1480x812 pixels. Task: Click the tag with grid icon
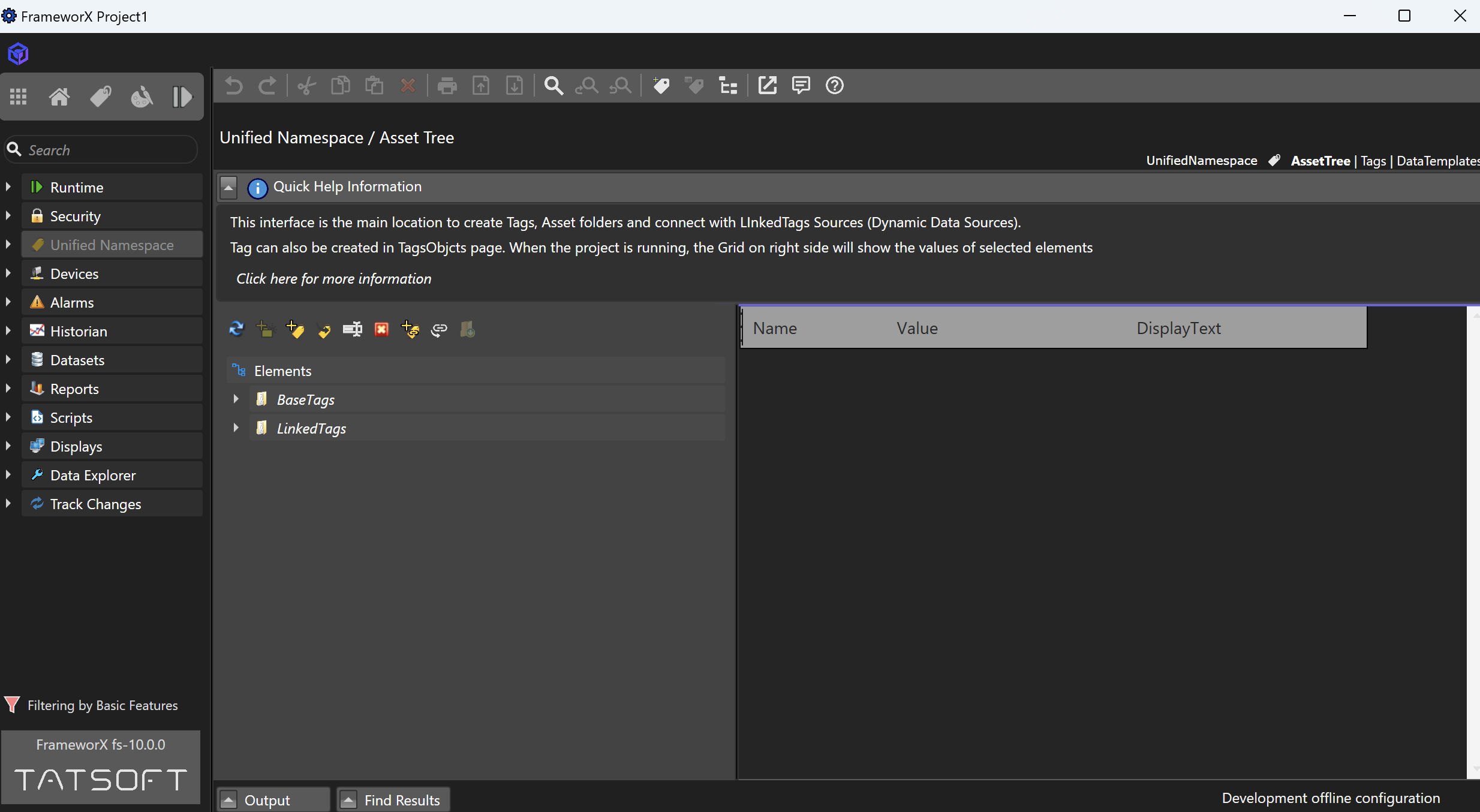tap(694, 86)
